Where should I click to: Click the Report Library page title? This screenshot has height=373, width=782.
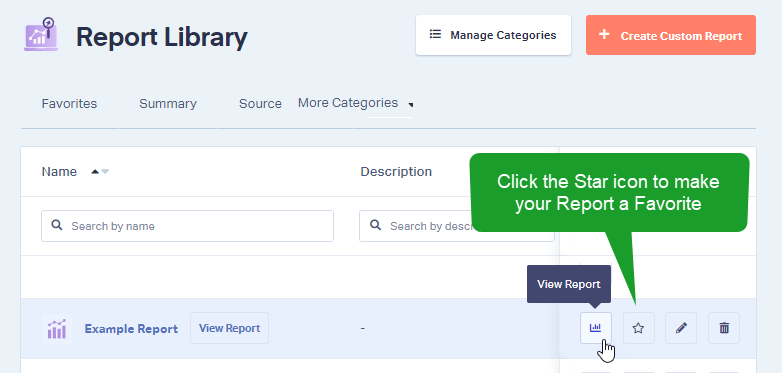pyautogui.click(x=162, y=37)
